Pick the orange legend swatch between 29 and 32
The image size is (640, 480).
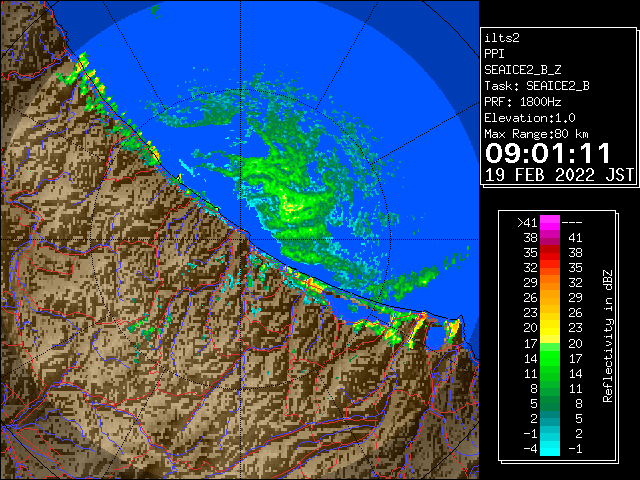[x=550, y=283]
